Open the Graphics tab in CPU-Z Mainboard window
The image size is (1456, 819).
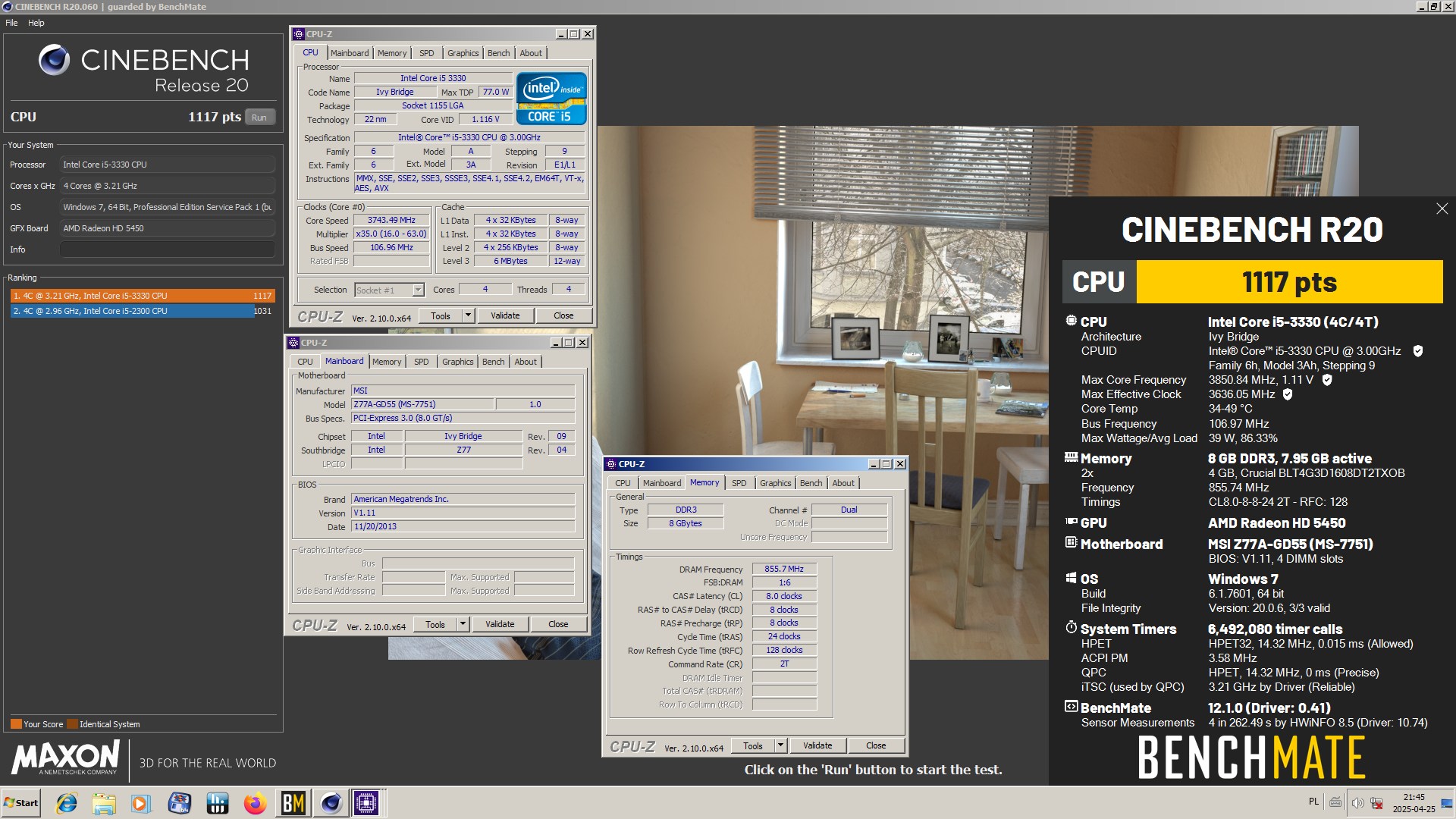457,362
